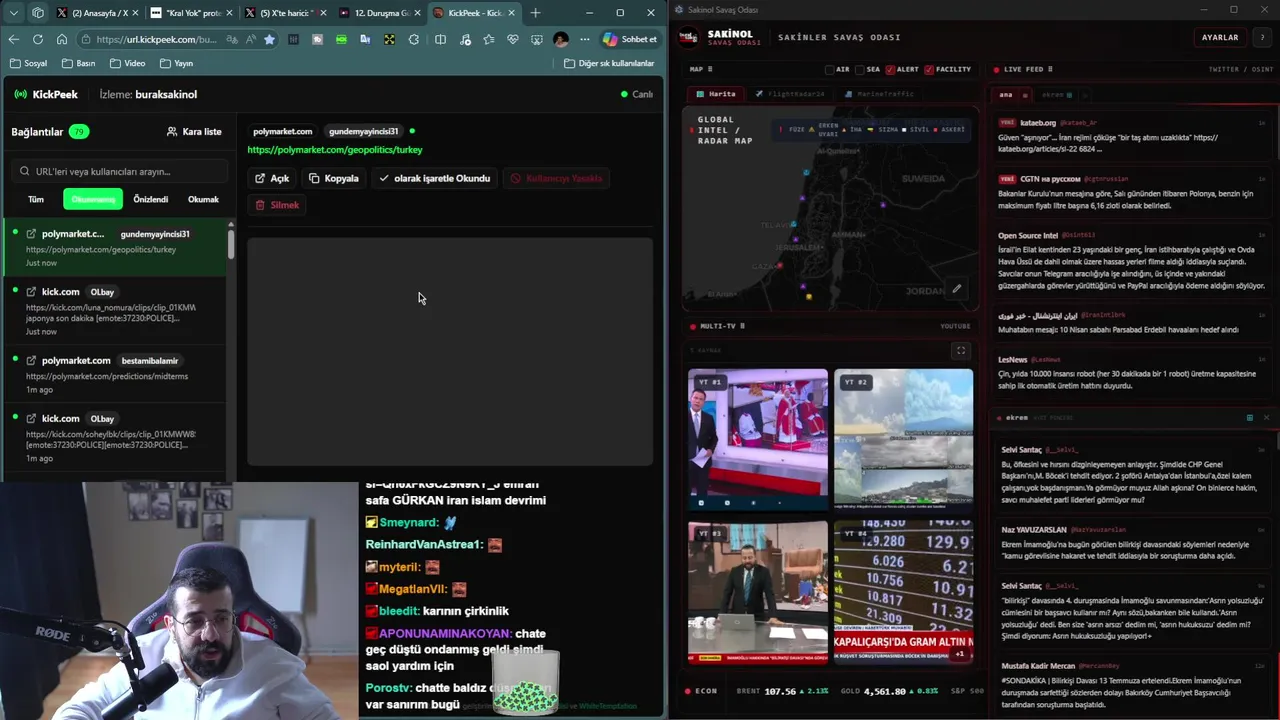Click the browser refresh icon

pyautogui.click(x=38, y=39)
